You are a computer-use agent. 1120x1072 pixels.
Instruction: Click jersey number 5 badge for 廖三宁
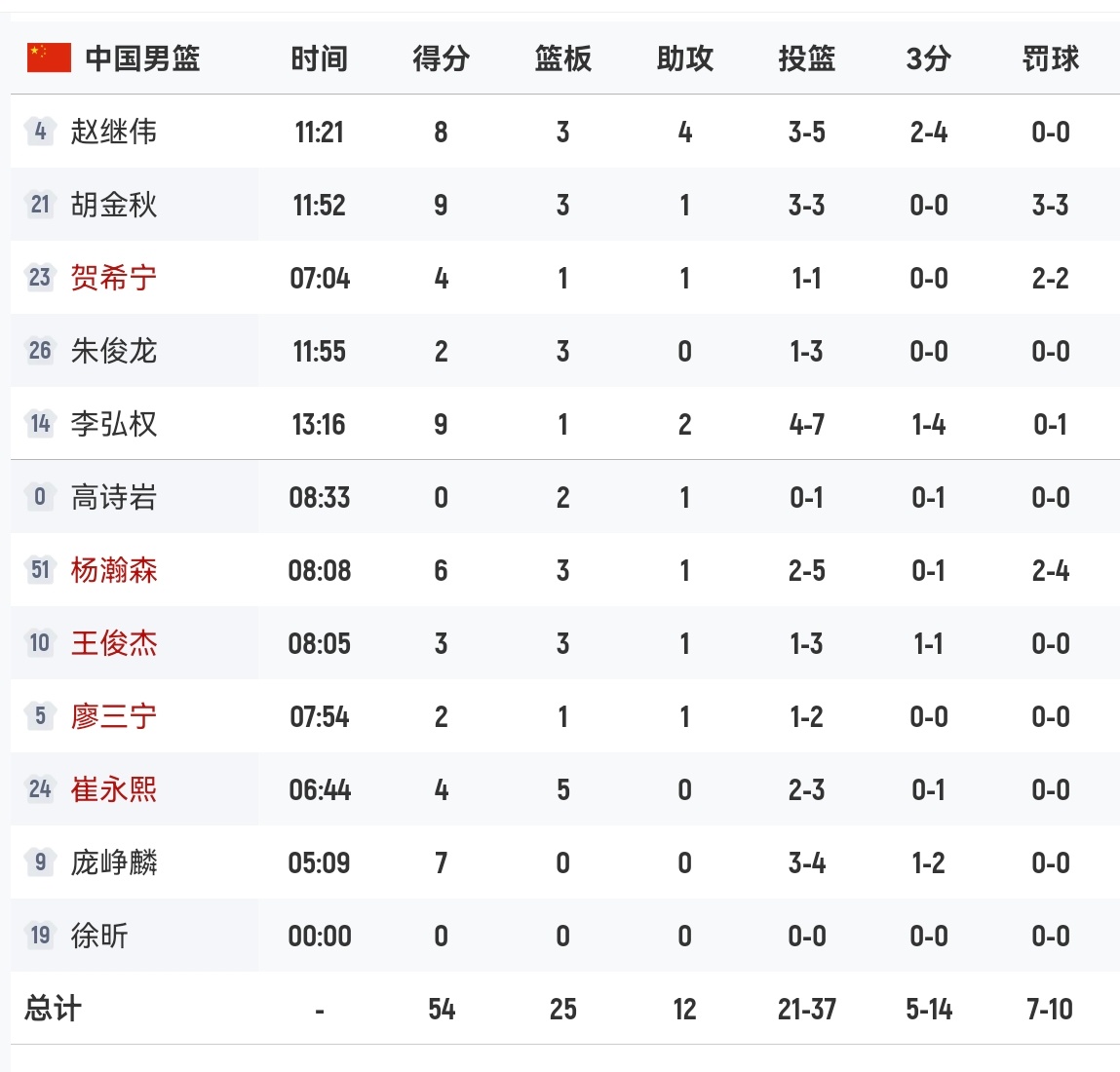40,715
